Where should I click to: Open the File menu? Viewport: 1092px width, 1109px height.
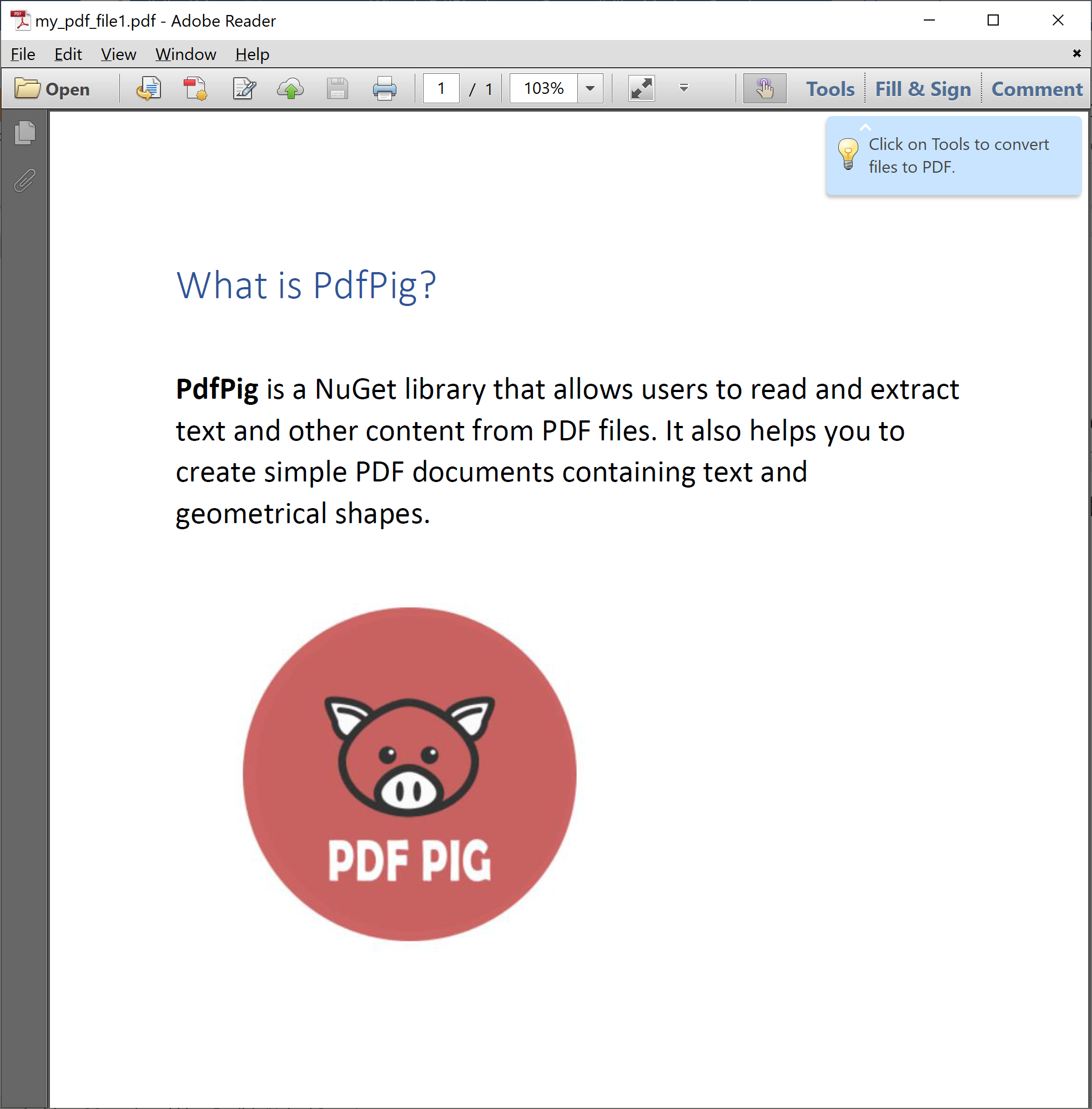(23, 54)
